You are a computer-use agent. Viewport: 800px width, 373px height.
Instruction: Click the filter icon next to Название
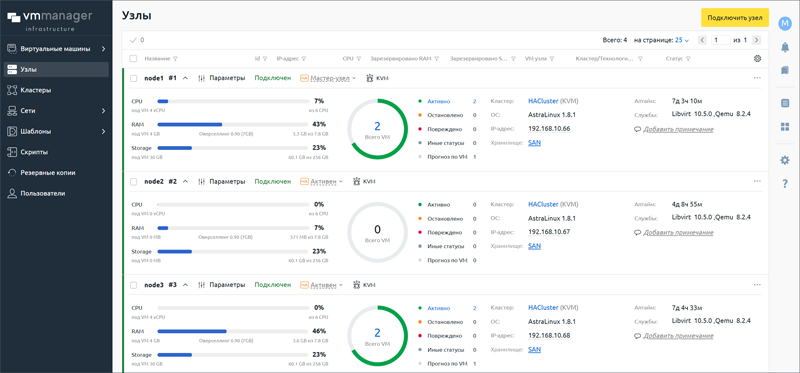point(176,59)
